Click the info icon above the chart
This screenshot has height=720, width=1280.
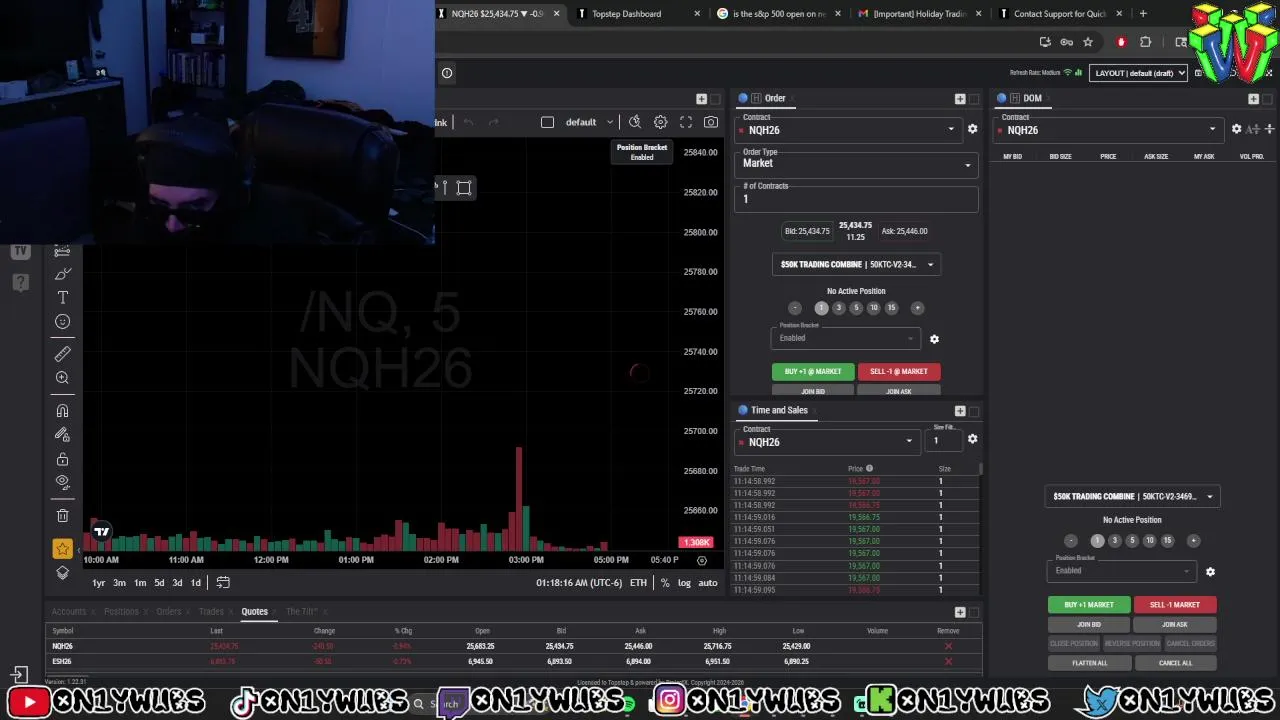[447, 72]
